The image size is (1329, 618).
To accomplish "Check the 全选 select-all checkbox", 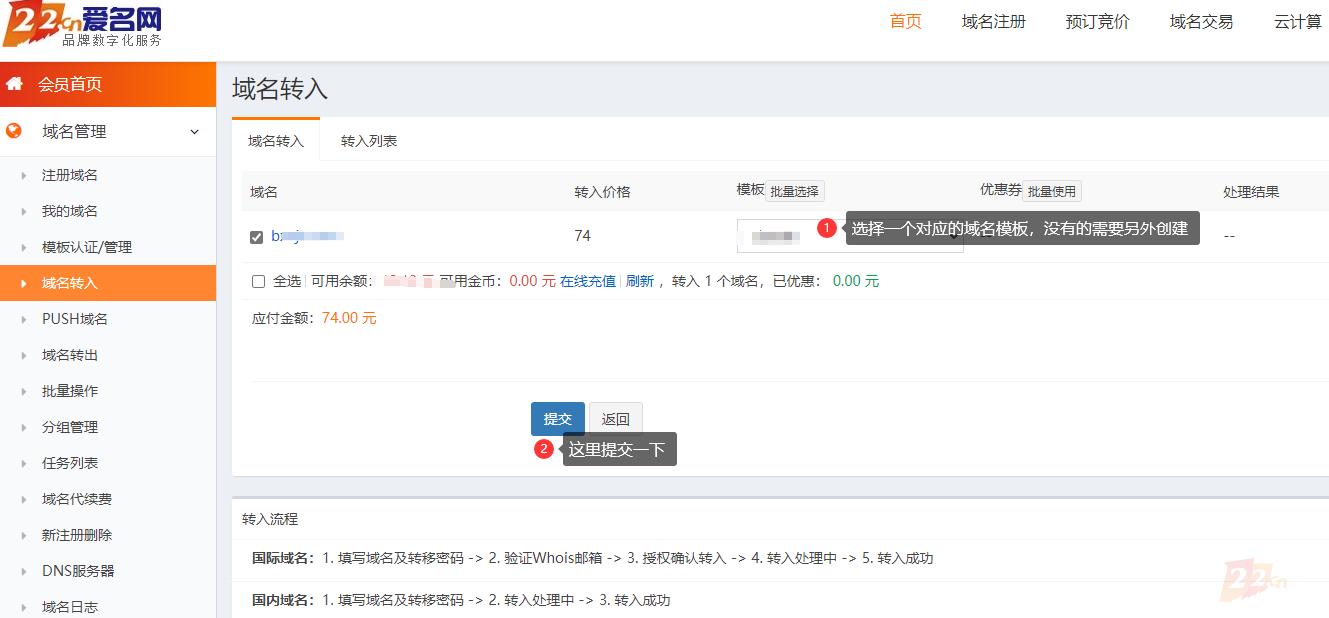I will [259, 282].
